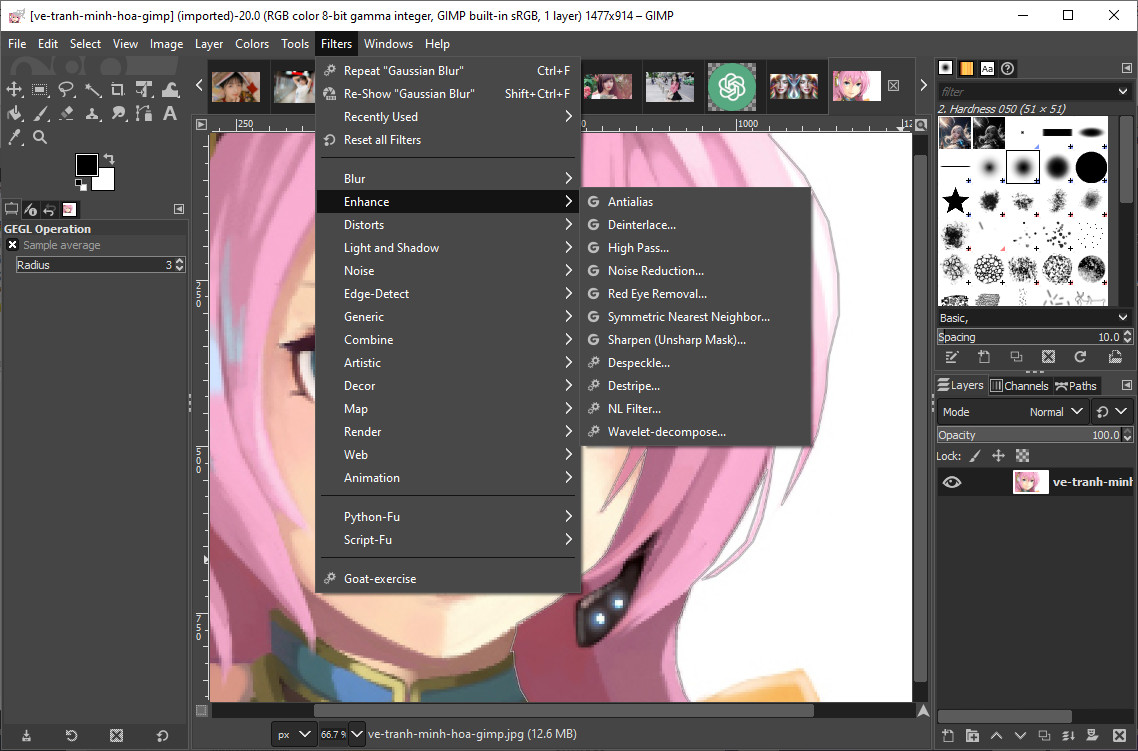Toggle lock alpha channel on the layer
This screenshot has width=1138, height=751.
[1021, 455]
